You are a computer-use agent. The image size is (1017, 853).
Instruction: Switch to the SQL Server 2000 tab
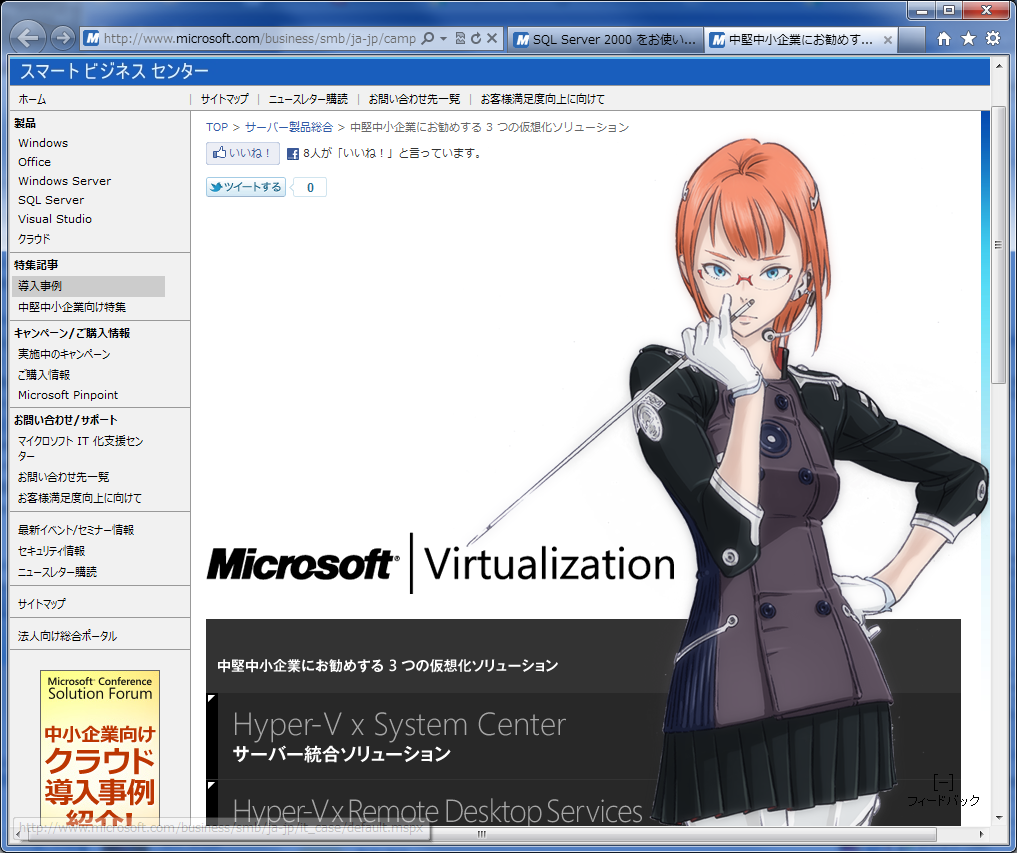(x=604, y=40)
